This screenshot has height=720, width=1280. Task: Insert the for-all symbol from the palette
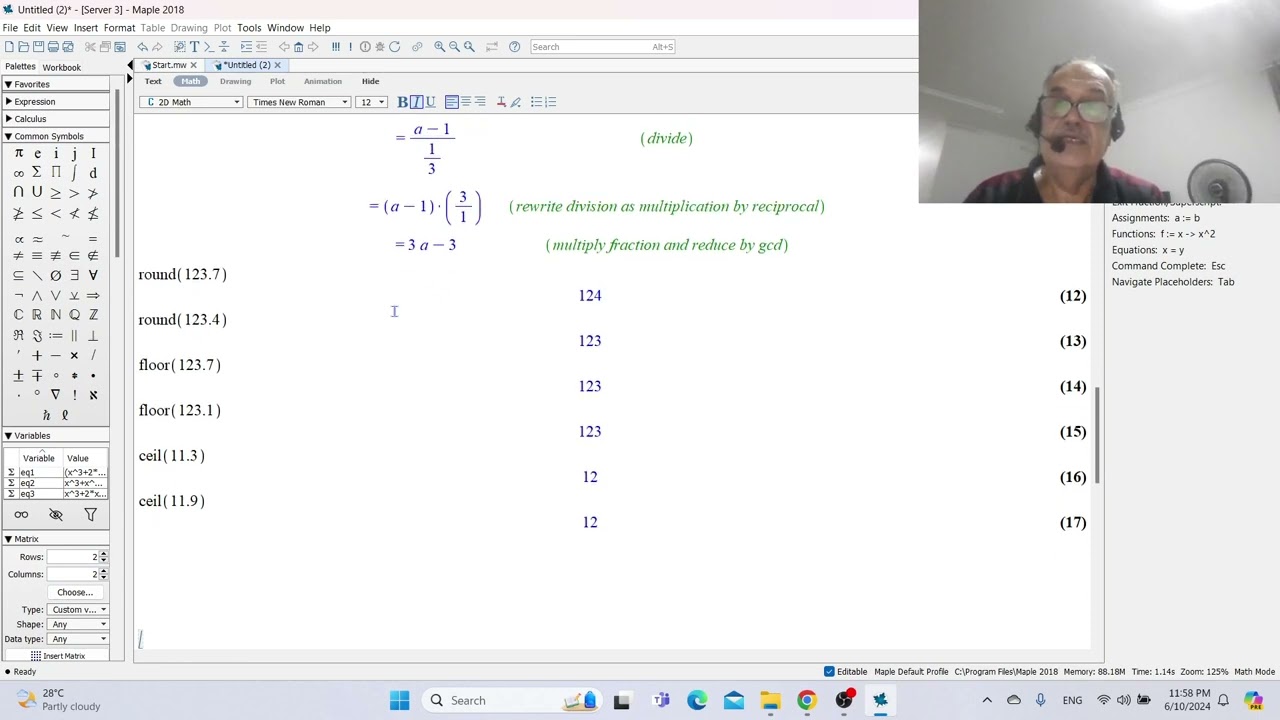click(93, 275)
